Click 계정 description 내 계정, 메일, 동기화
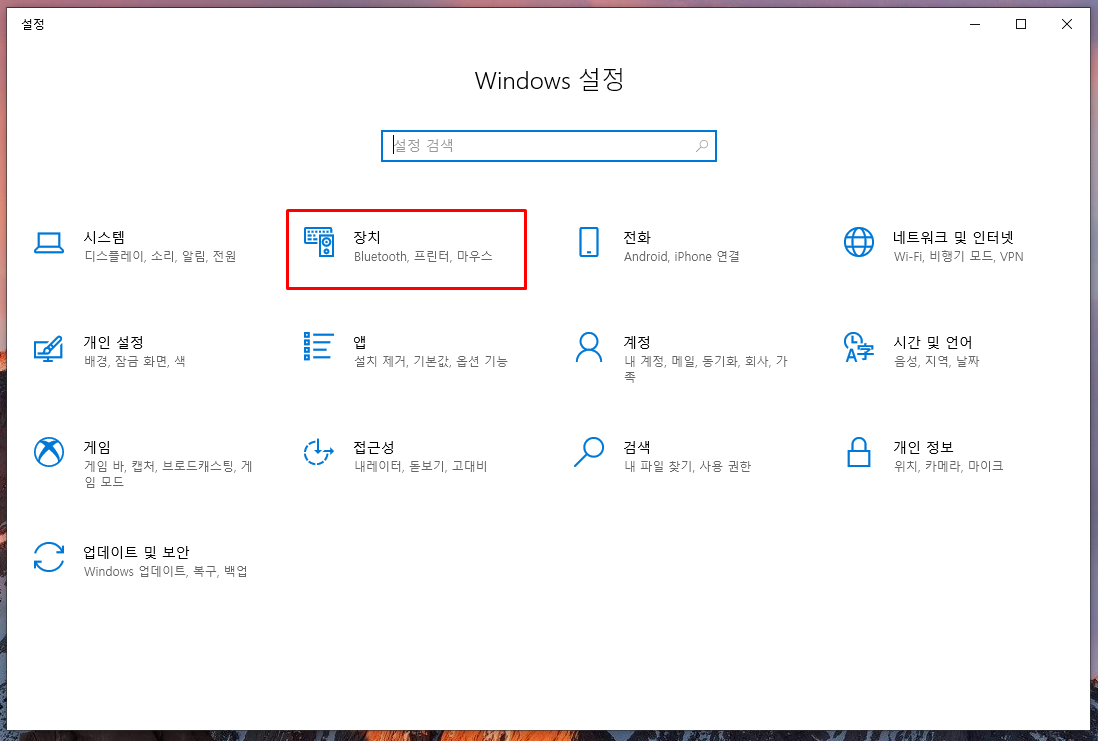 tap(705, 369)
